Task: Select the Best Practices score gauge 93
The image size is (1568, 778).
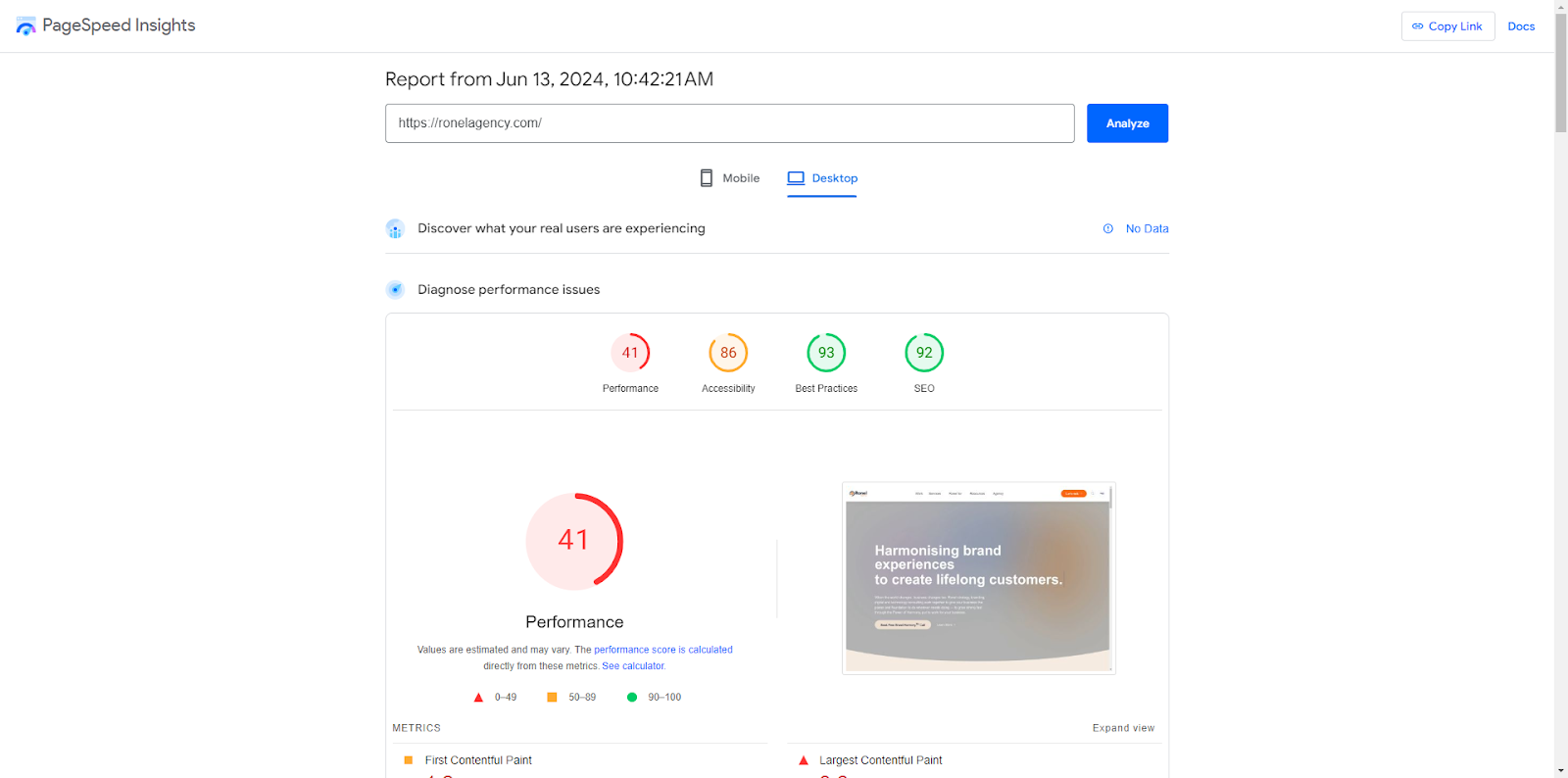Action: point(826,353)
